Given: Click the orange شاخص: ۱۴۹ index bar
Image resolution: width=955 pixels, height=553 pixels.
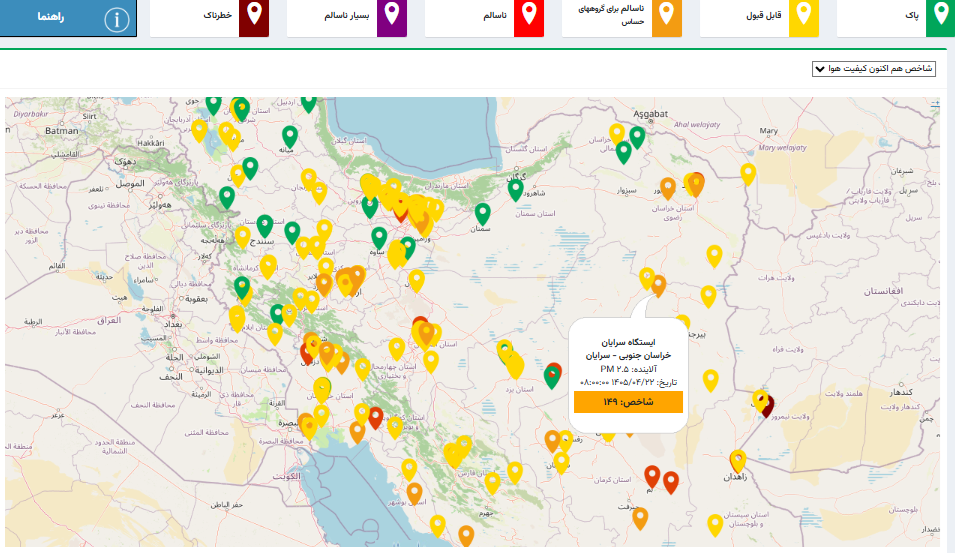Looking at the screenshot, I should pos(628,402).
